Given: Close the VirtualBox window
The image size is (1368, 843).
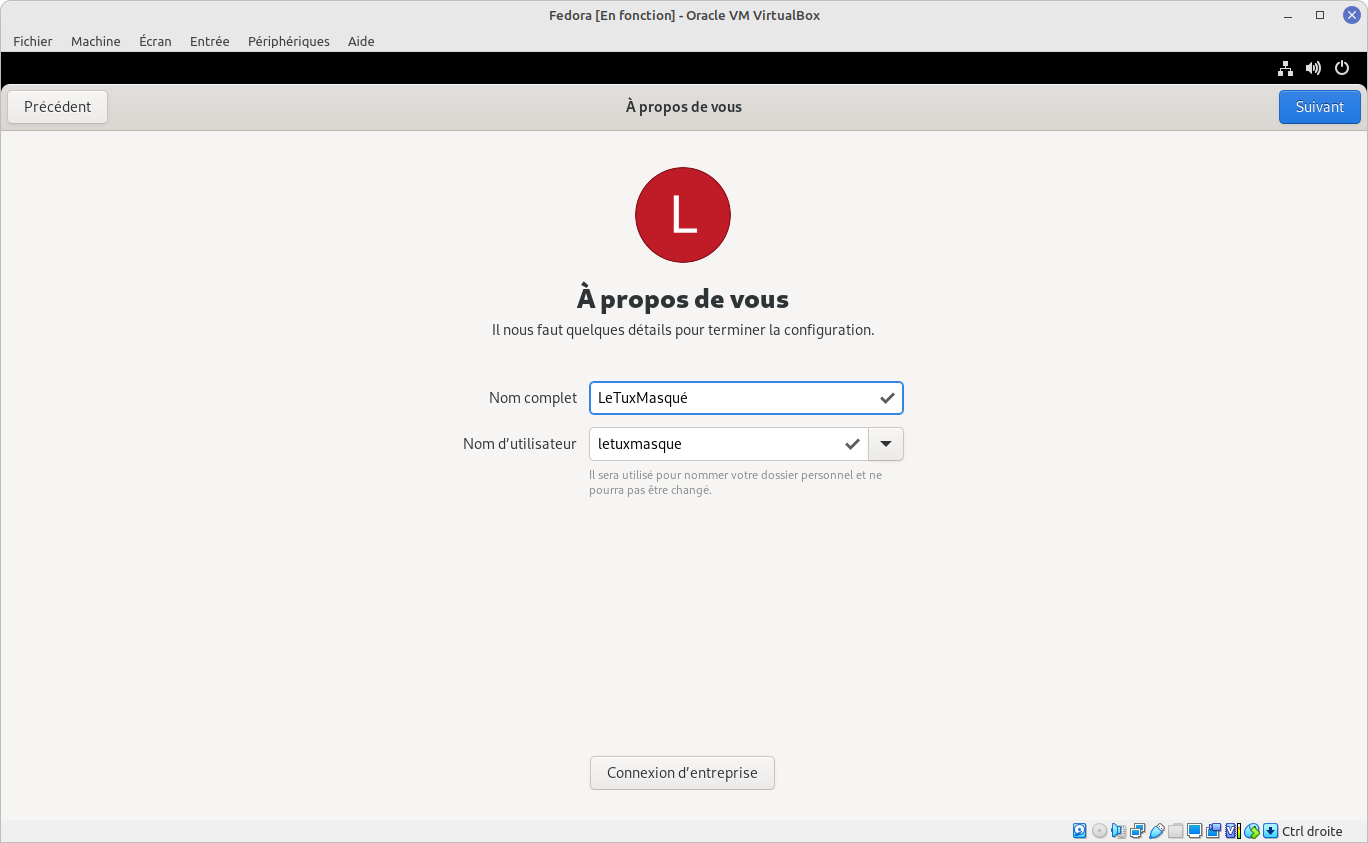Looking at the screenshot, I should 1352,15.
